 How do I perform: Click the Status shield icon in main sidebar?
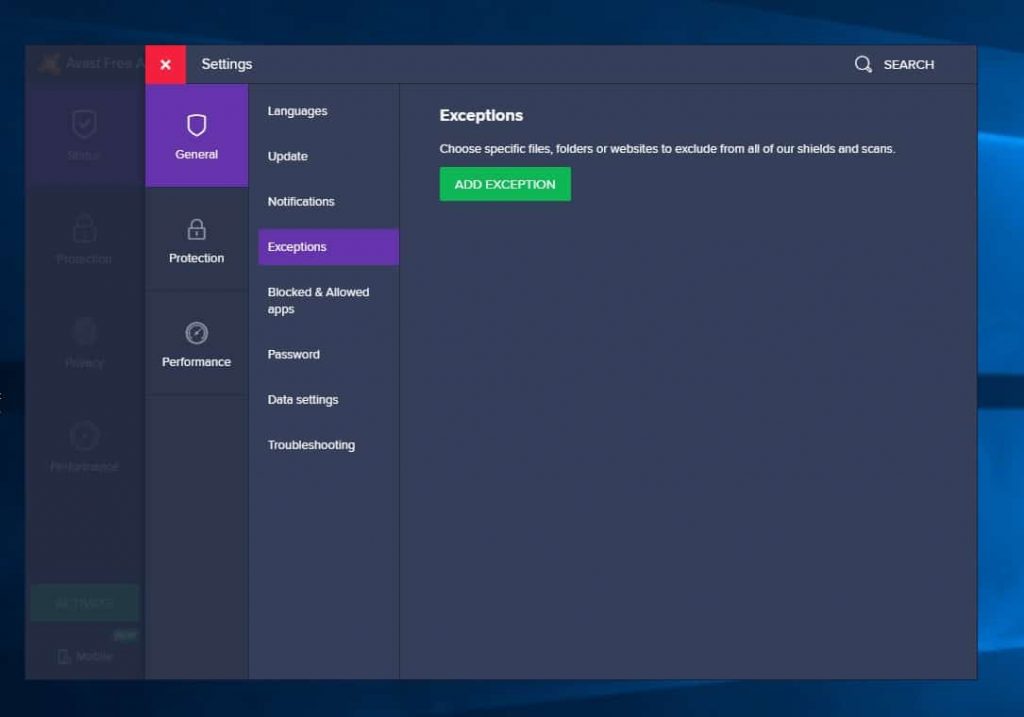pos(84,125)
